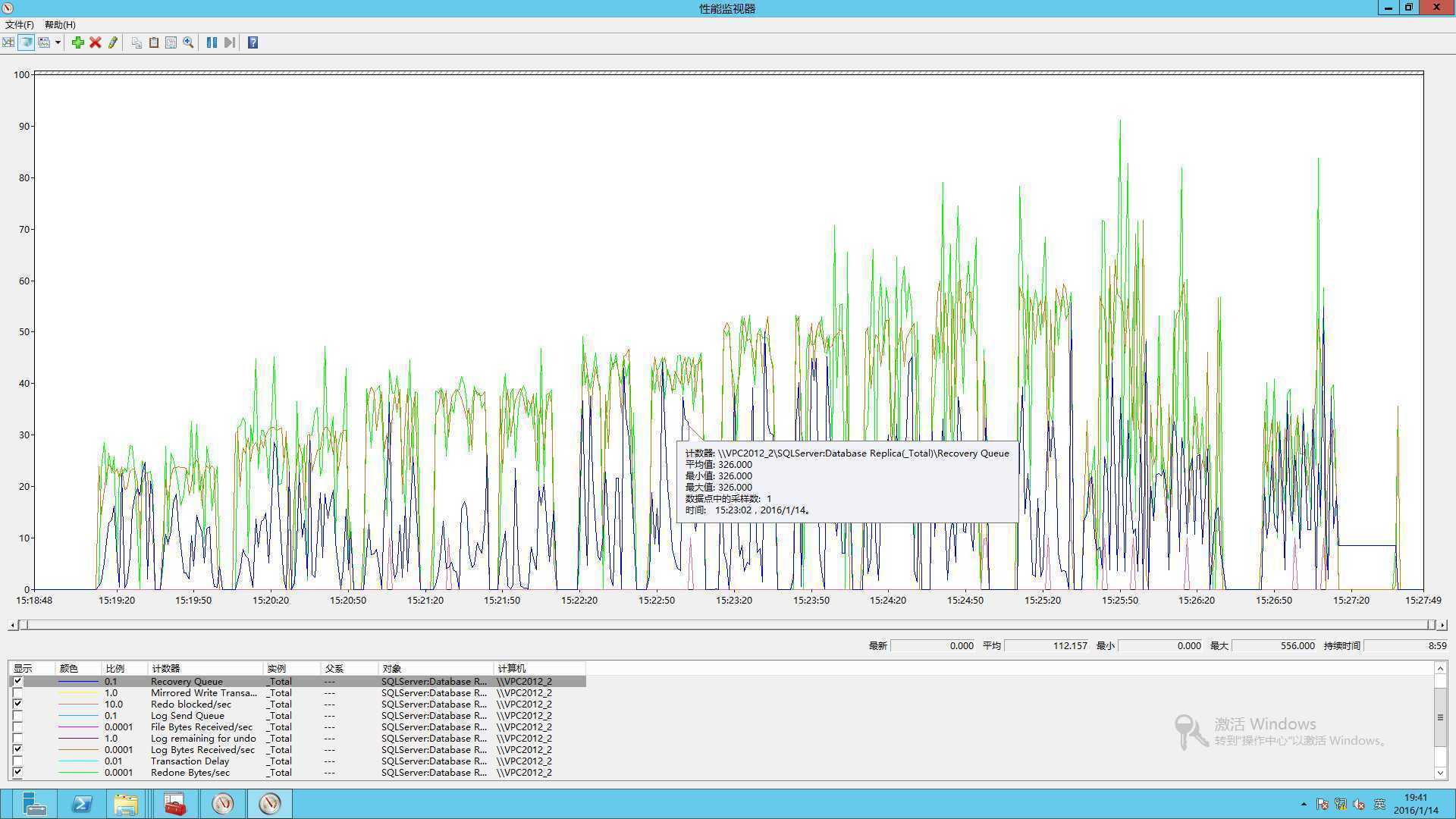Sort by the 实例 column header
This screenshot has height=819, width=1456.
(291, 668)
